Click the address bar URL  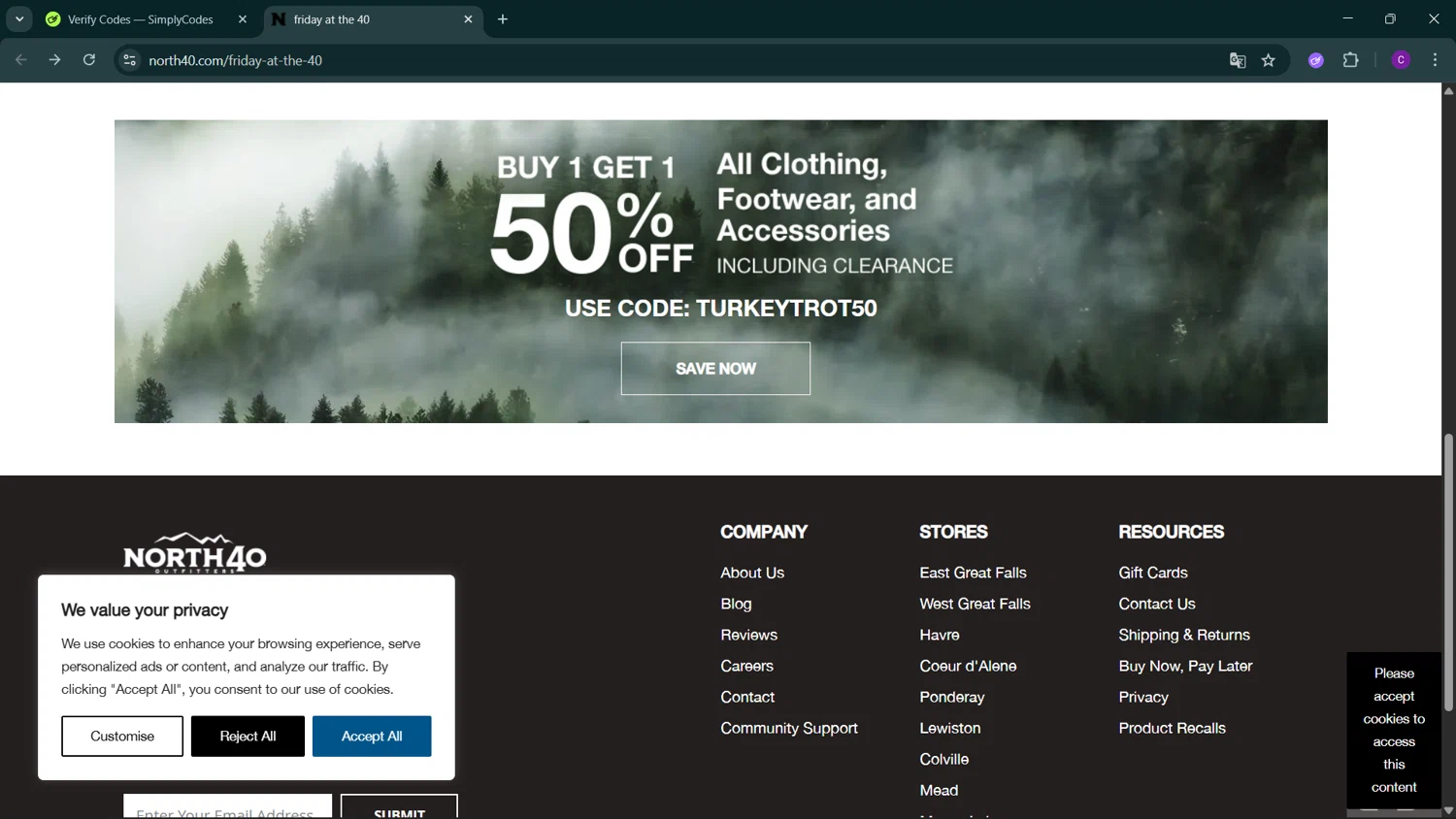[236, 60]
